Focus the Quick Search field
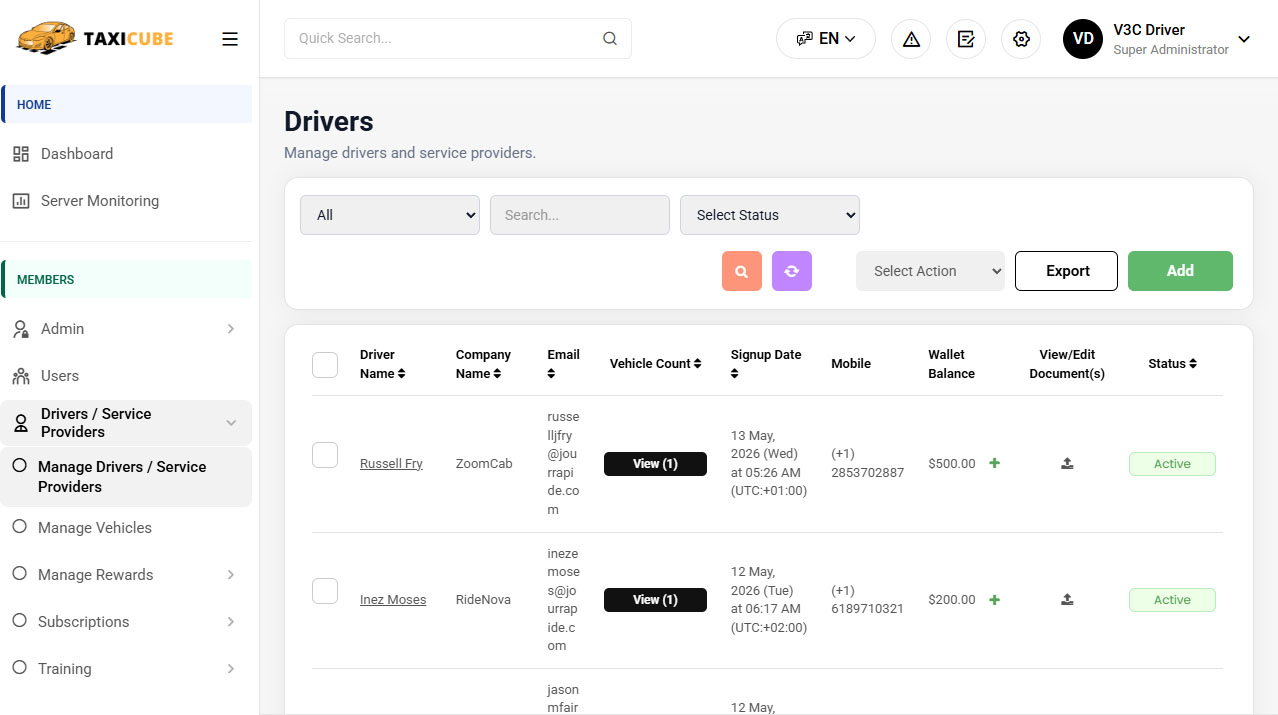 click(458, 39)
